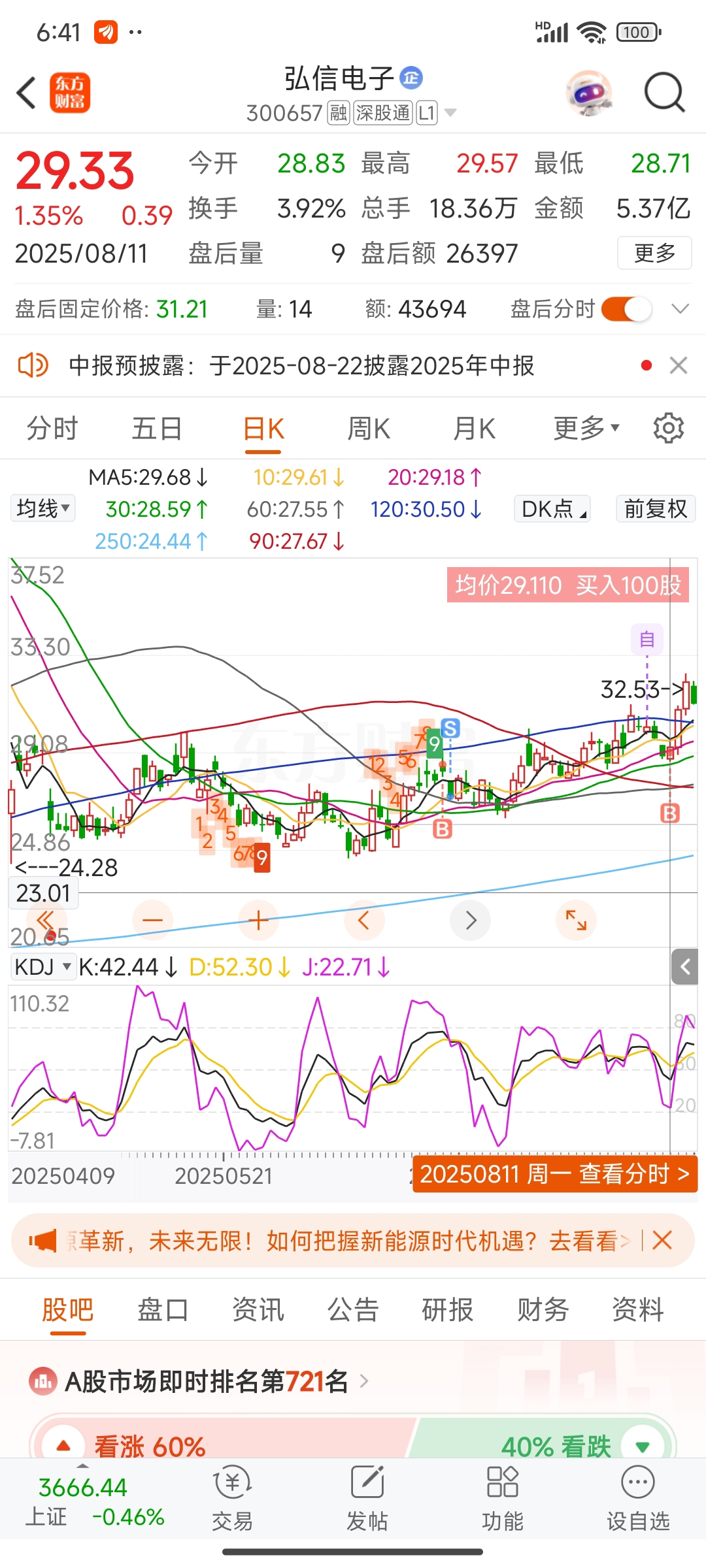Switch to the 五日 tab
Screen dimensions: 706x1568
click(157, 429)
